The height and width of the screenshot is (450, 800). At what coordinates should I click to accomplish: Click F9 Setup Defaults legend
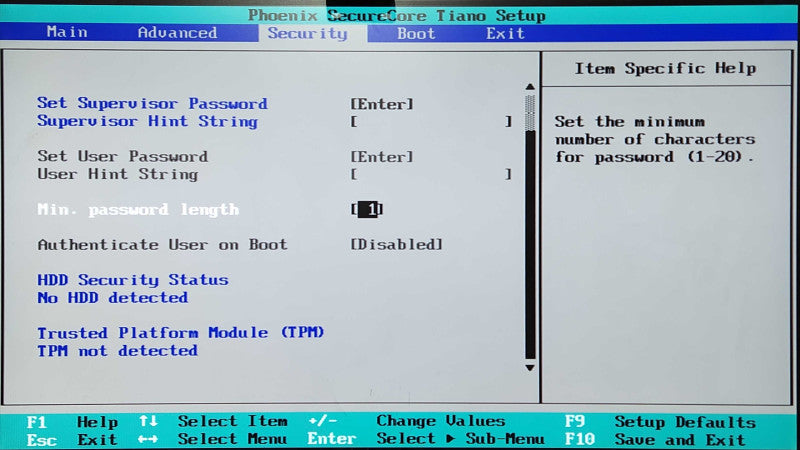[660, 422]
